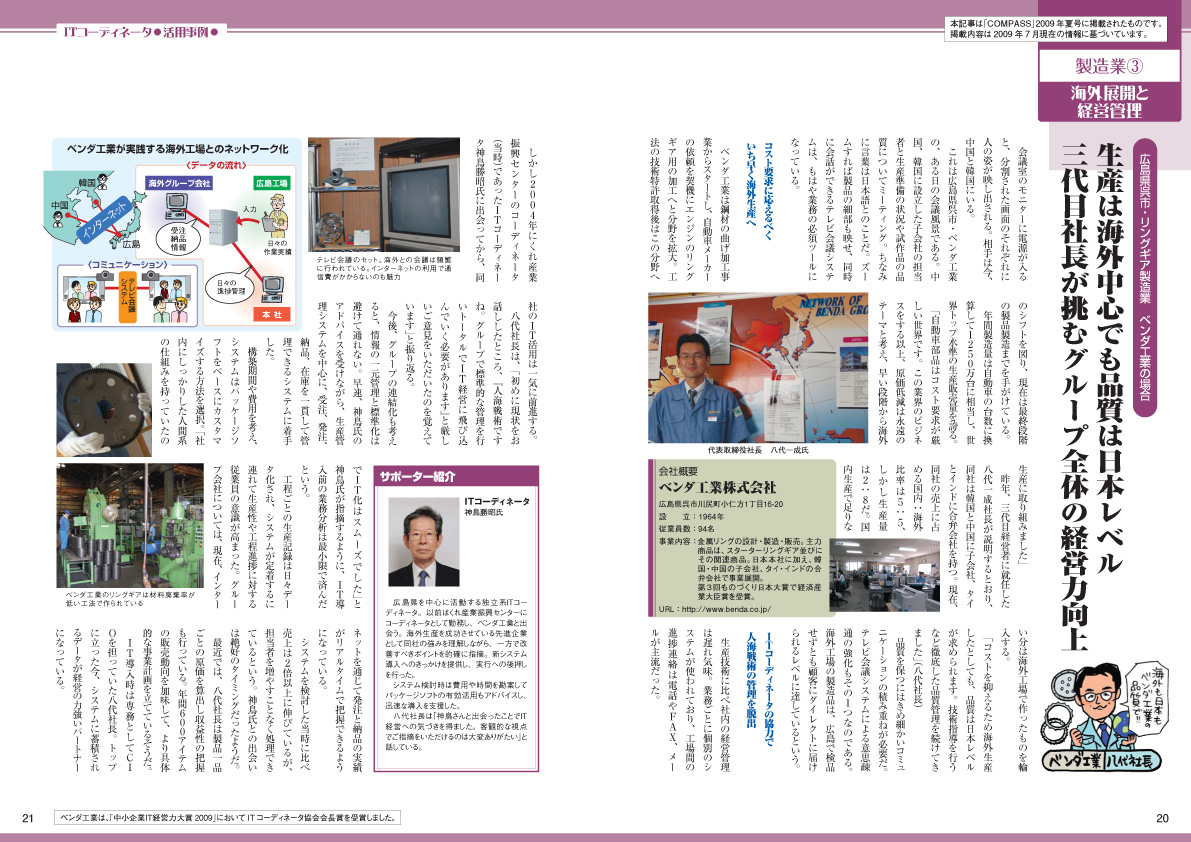Image resolution: width=1191 pixels, height=842 pixels.
Task: Click the caption 代表取締役社長 八代一成氏
Action: tap(758, 449)
